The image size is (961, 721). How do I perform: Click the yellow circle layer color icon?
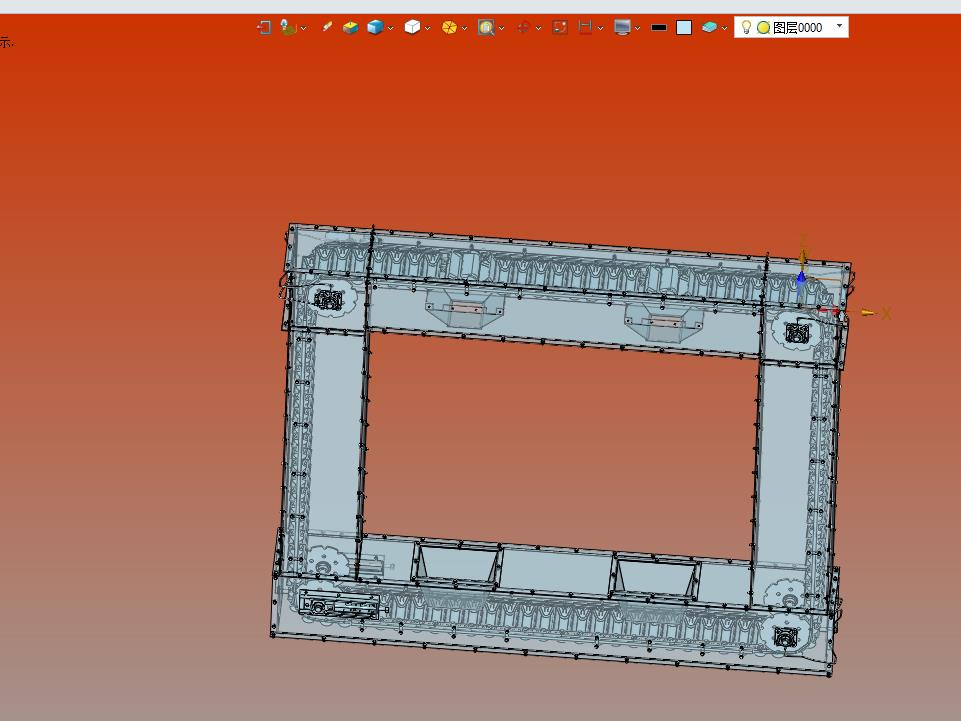pyautogui.click(x=763, y=28)
